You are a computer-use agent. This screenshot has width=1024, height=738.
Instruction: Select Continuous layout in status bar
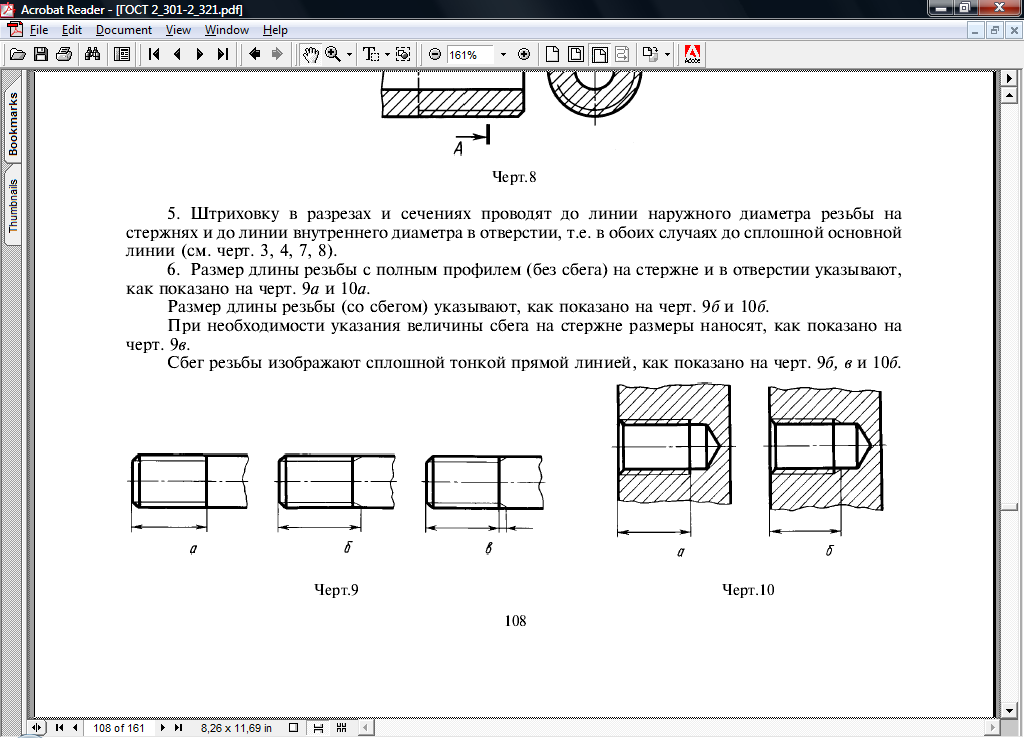click(318, 728)
